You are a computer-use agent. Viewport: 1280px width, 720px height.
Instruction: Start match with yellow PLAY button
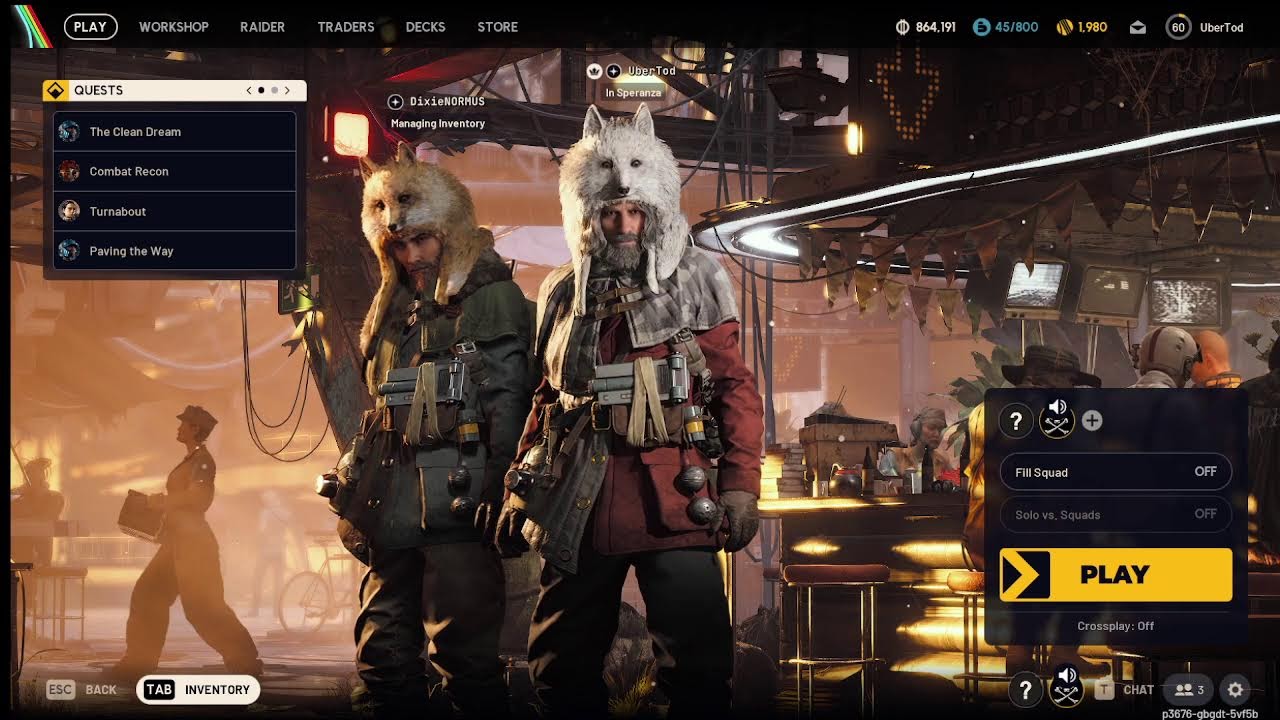point(1116,574)
